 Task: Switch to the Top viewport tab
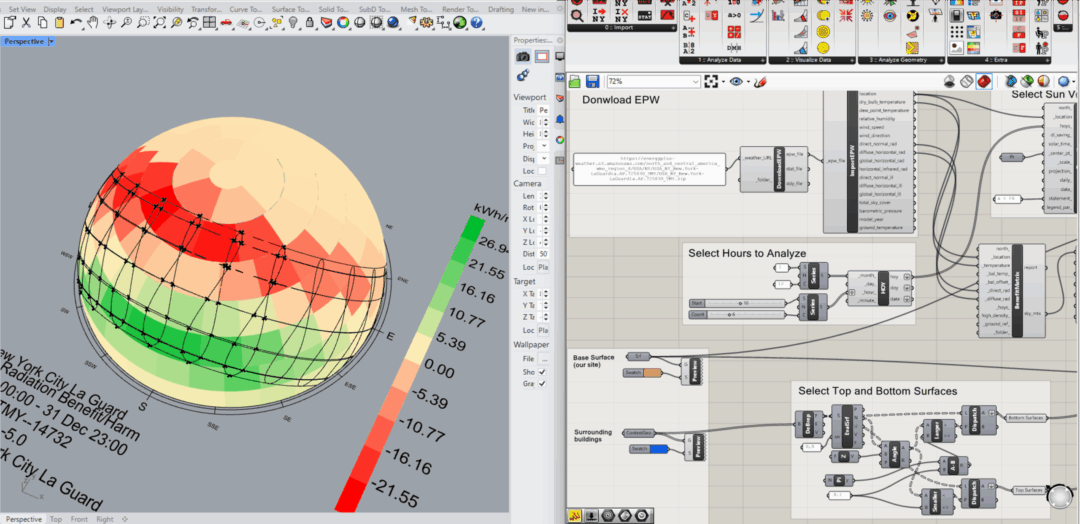(x=56, y=519)
